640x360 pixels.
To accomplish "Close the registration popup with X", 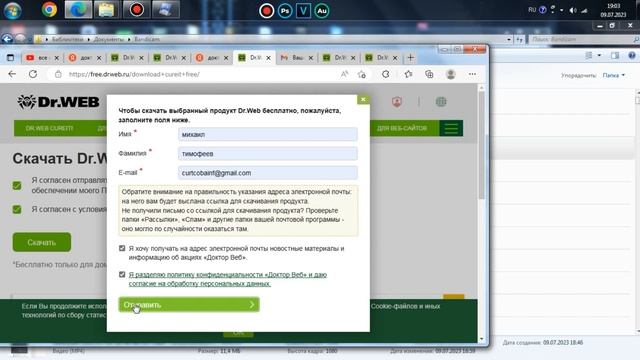I will click(x=363, y=99).
